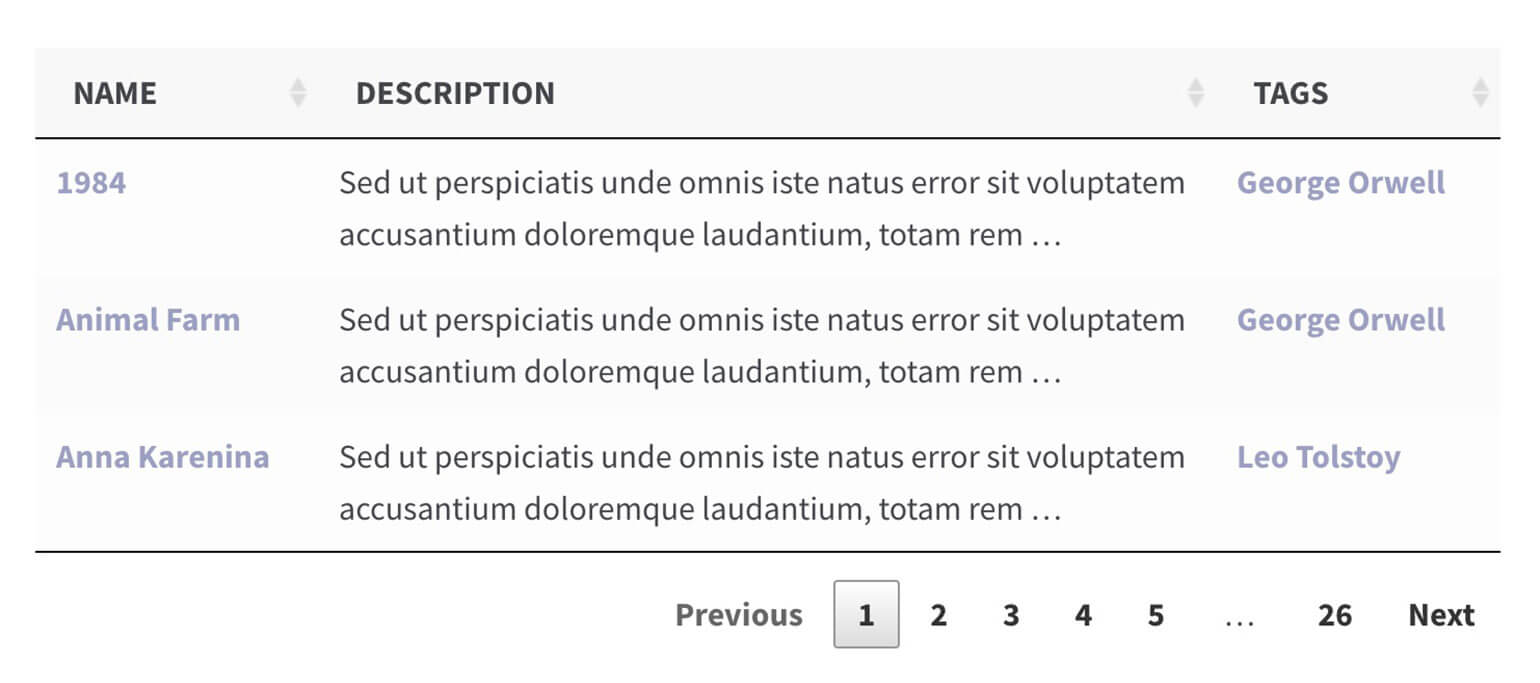Screen dimensions: 1540x683
Task: Click the sort arrows in Name column
Action: coord(297,93)
